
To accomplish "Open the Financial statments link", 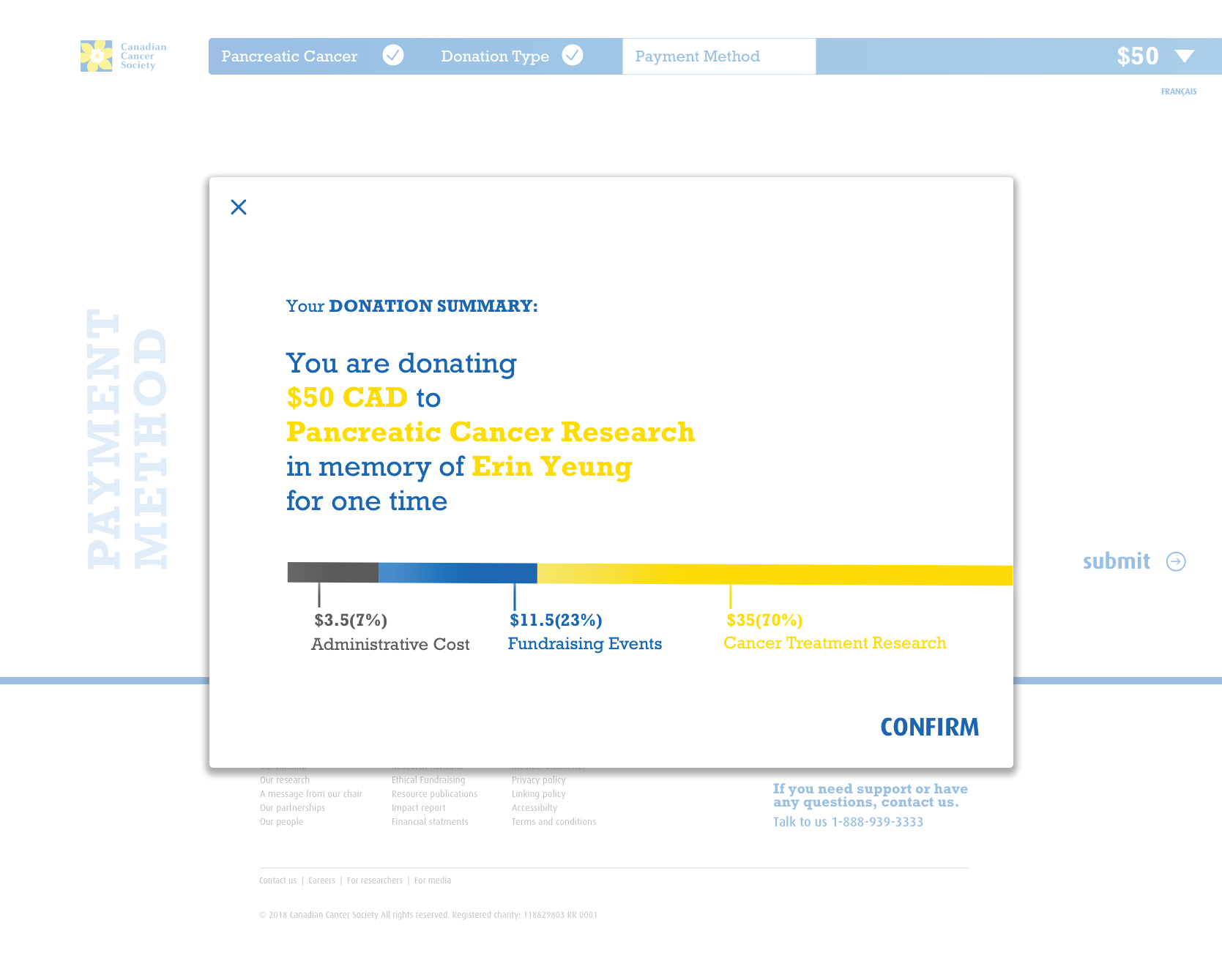I will tap(430, 822).
